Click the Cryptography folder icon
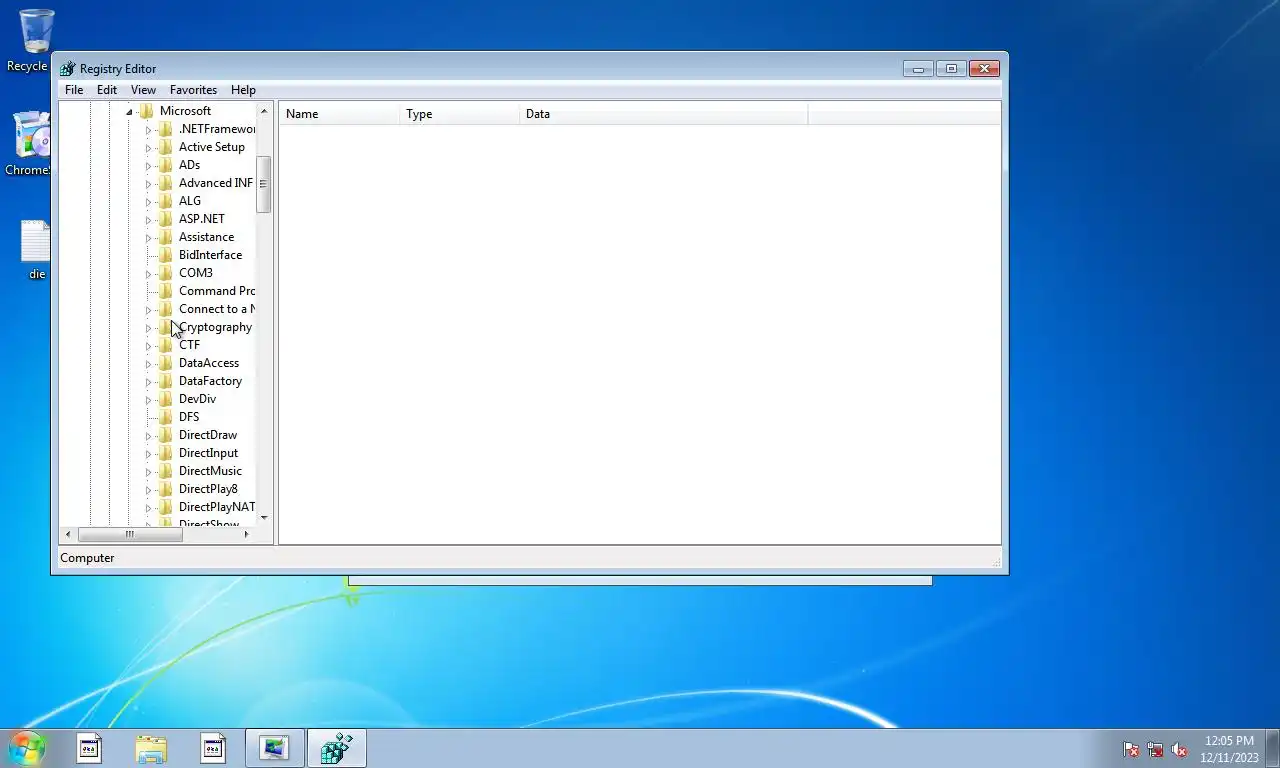1280x768 pixels. pos(166,327)
